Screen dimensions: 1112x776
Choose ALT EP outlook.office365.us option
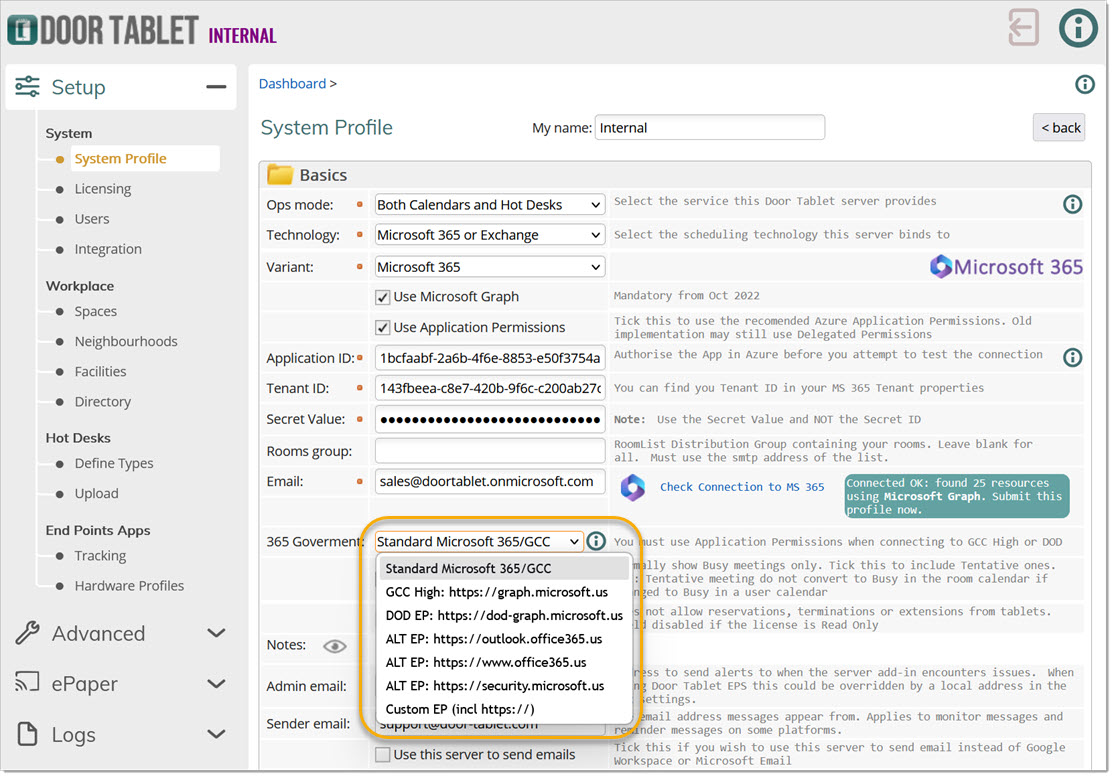point(504,638)
